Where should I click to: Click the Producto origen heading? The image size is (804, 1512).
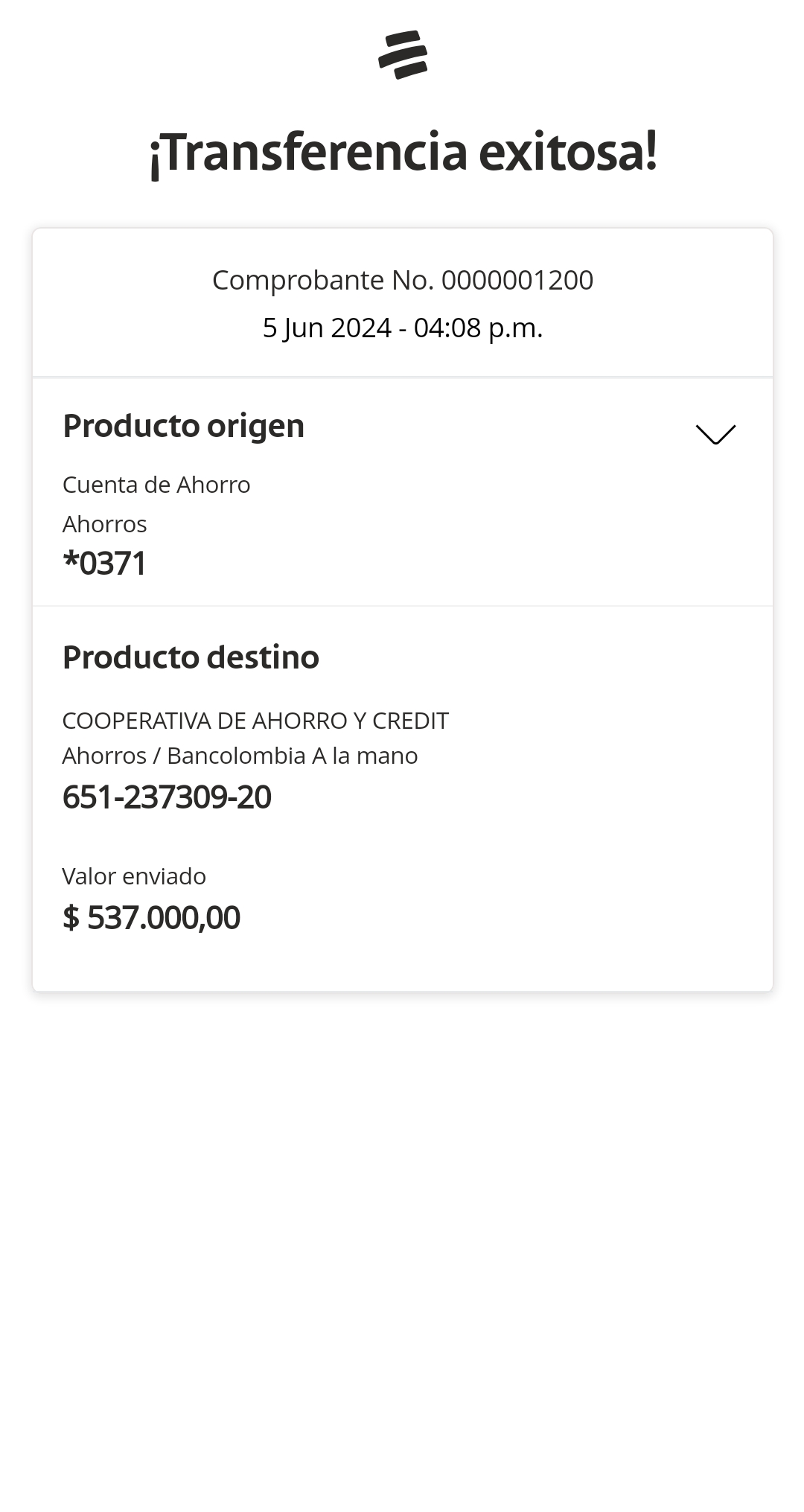pyautogui.click(x=183, y=426)
